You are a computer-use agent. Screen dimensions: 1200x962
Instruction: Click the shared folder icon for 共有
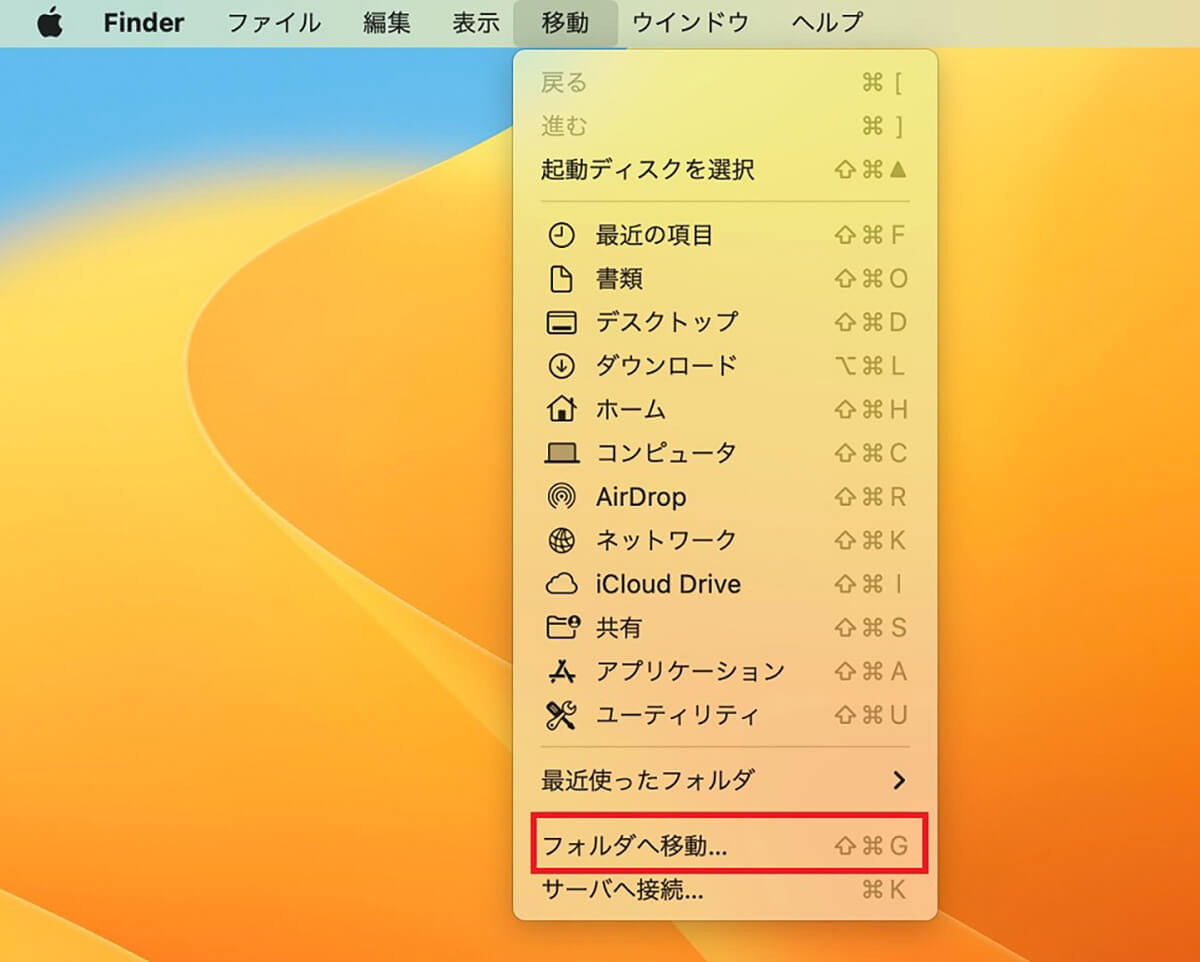click(562, 627)
